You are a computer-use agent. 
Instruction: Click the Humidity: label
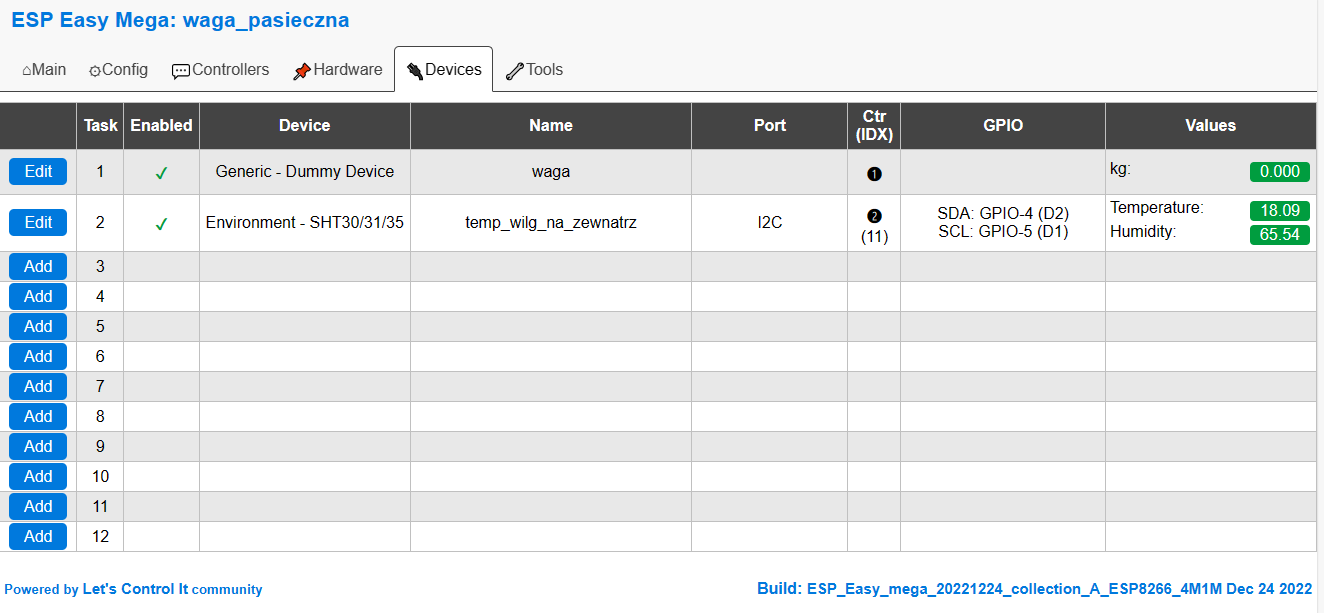pyautogui.click(x=1143, y=232)
